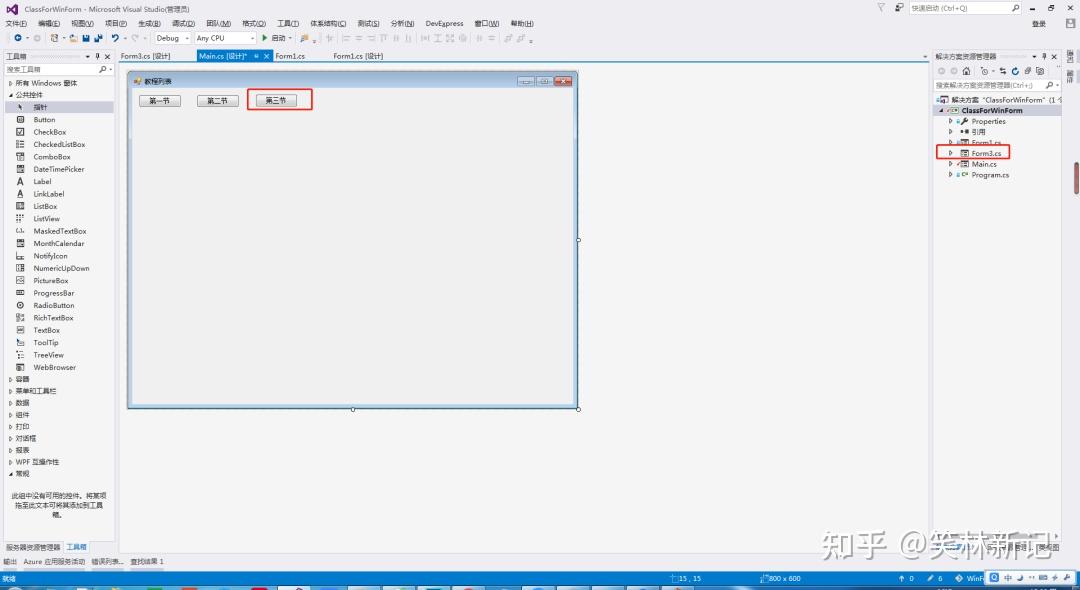The height and width of the screenshot is (590, 1080).
Task: Select the ListView control in Toolbox
Action: coord(59,219)
